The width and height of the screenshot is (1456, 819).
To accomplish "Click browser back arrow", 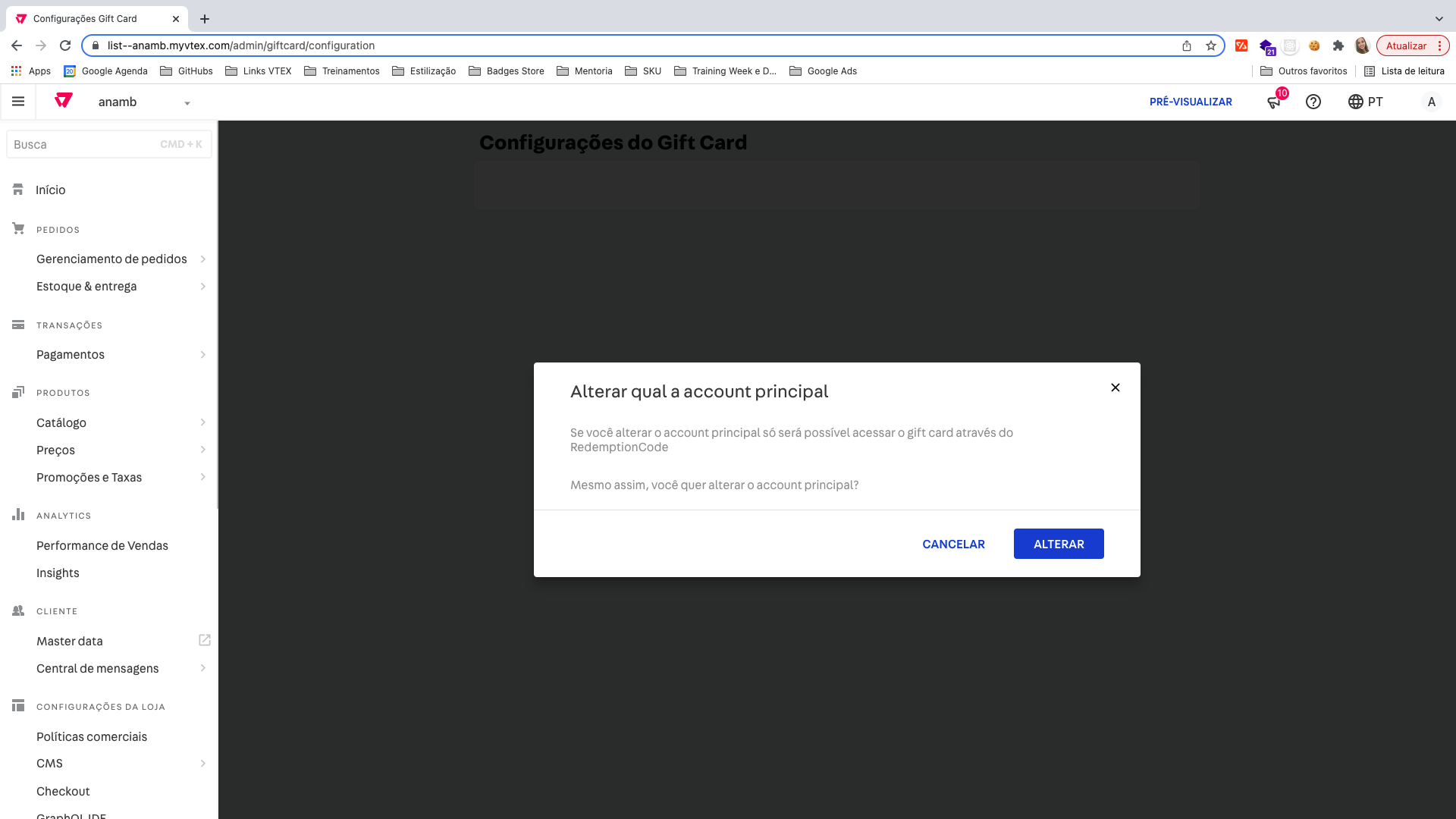I will point(17,45).
